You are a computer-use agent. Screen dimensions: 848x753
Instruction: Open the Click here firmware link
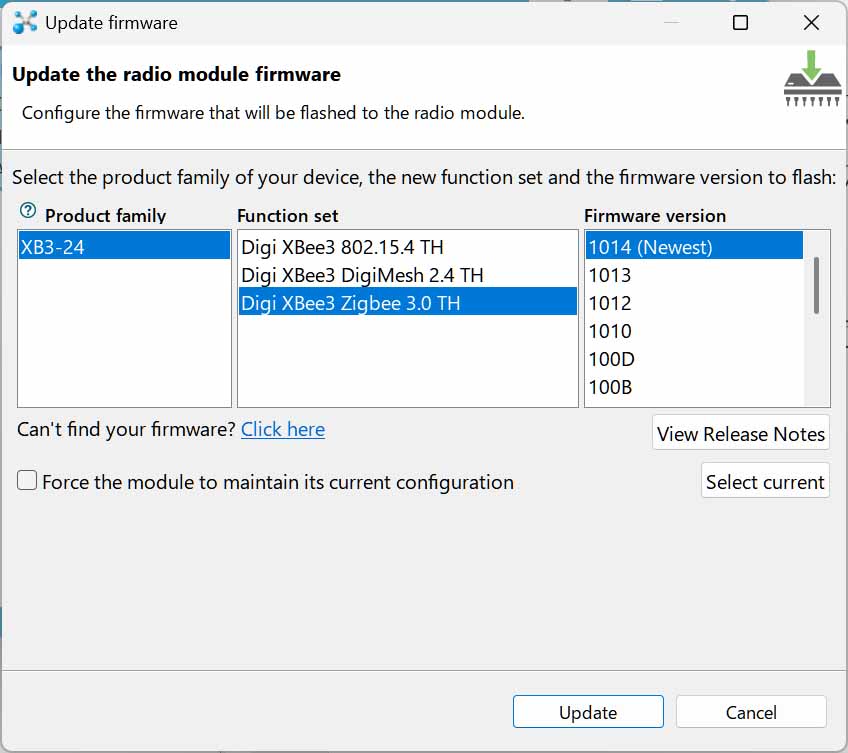283,430
